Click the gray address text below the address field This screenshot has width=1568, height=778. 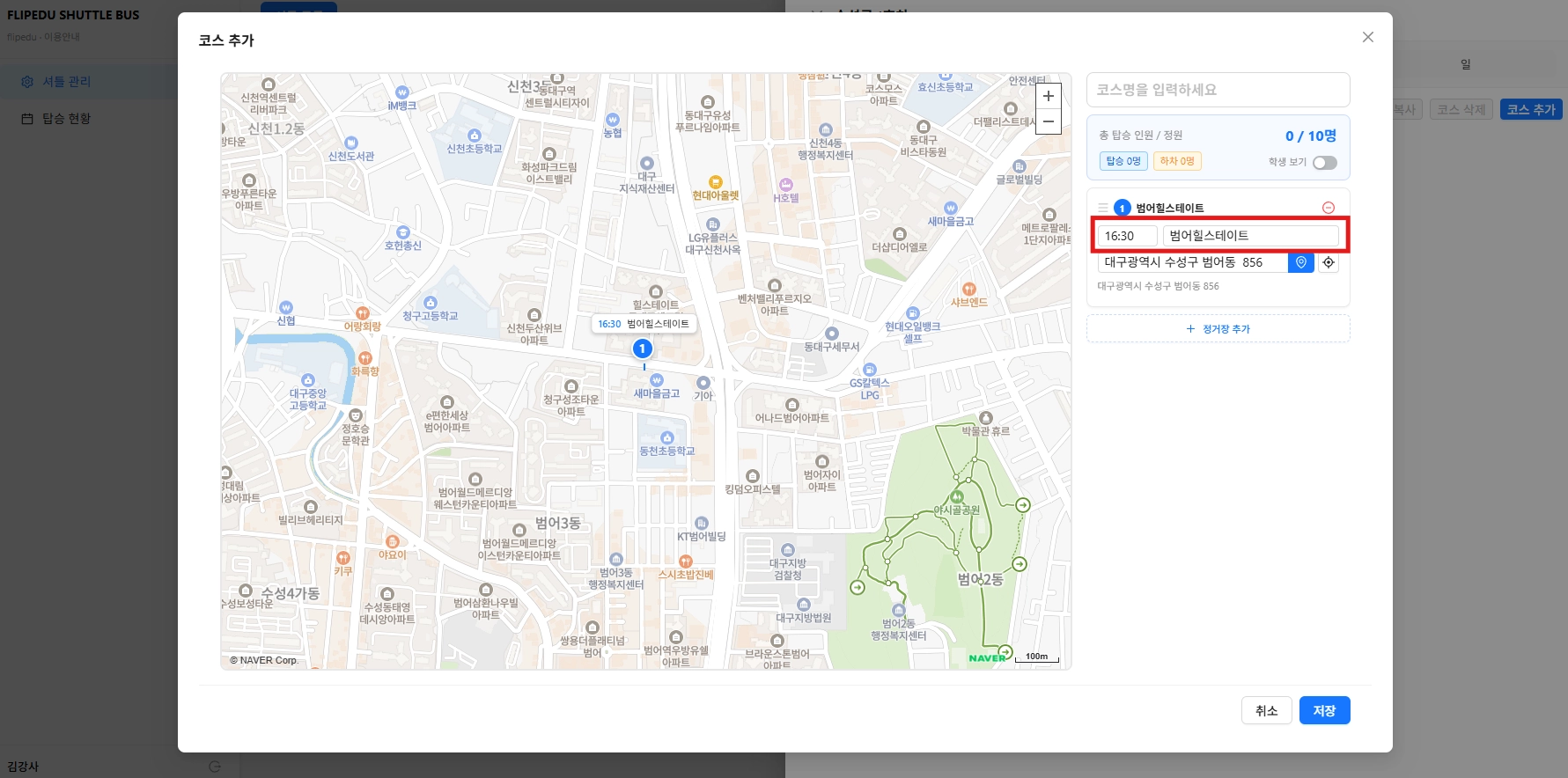click(1159, 286)
